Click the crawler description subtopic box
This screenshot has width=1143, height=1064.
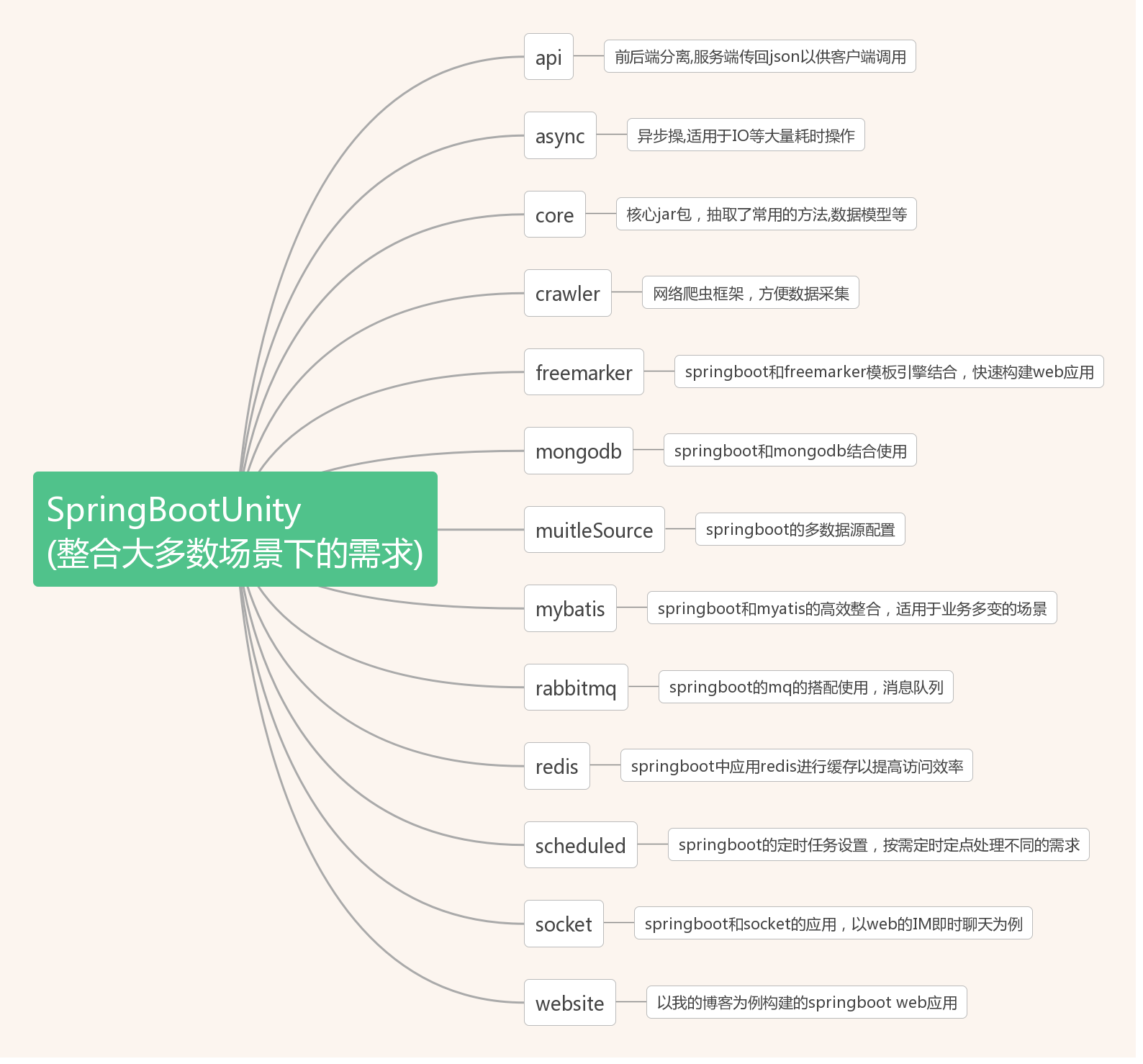(750, 293)
